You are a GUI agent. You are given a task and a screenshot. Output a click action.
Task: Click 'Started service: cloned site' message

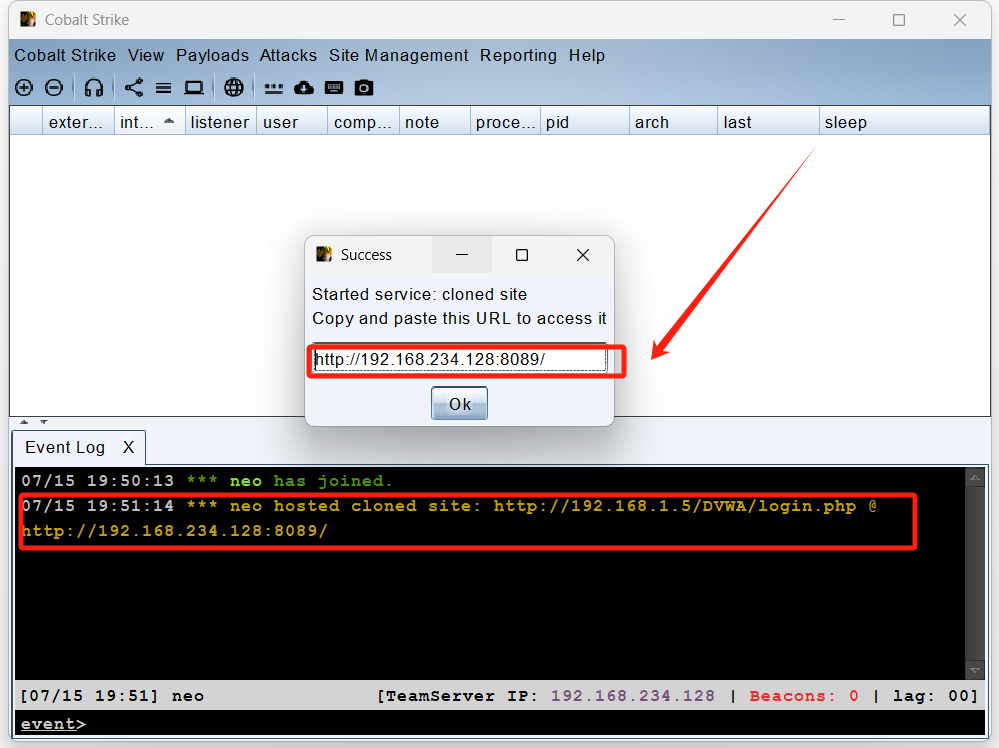(419, 294)
